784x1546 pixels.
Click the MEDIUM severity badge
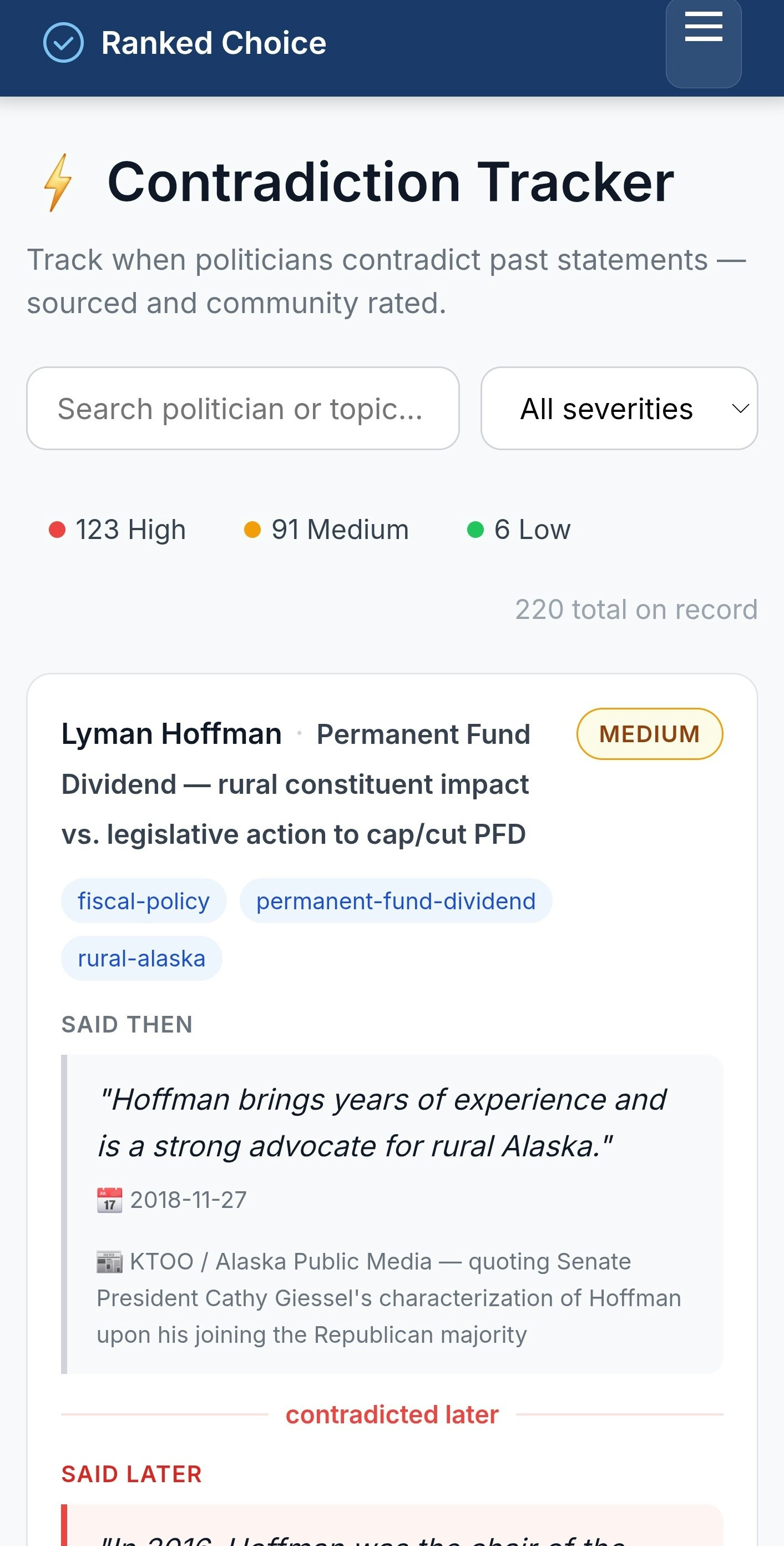click(650, 734)
